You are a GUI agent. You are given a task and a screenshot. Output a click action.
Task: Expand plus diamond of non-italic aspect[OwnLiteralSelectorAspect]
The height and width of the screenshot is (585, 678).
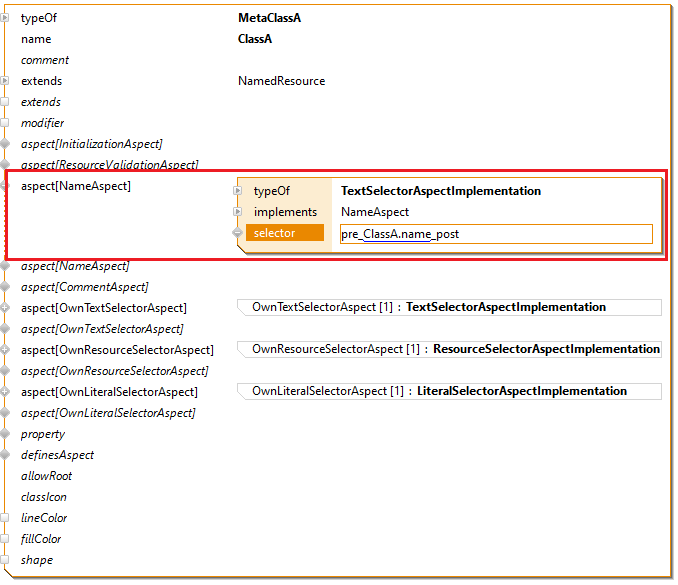tap(5, 392)
